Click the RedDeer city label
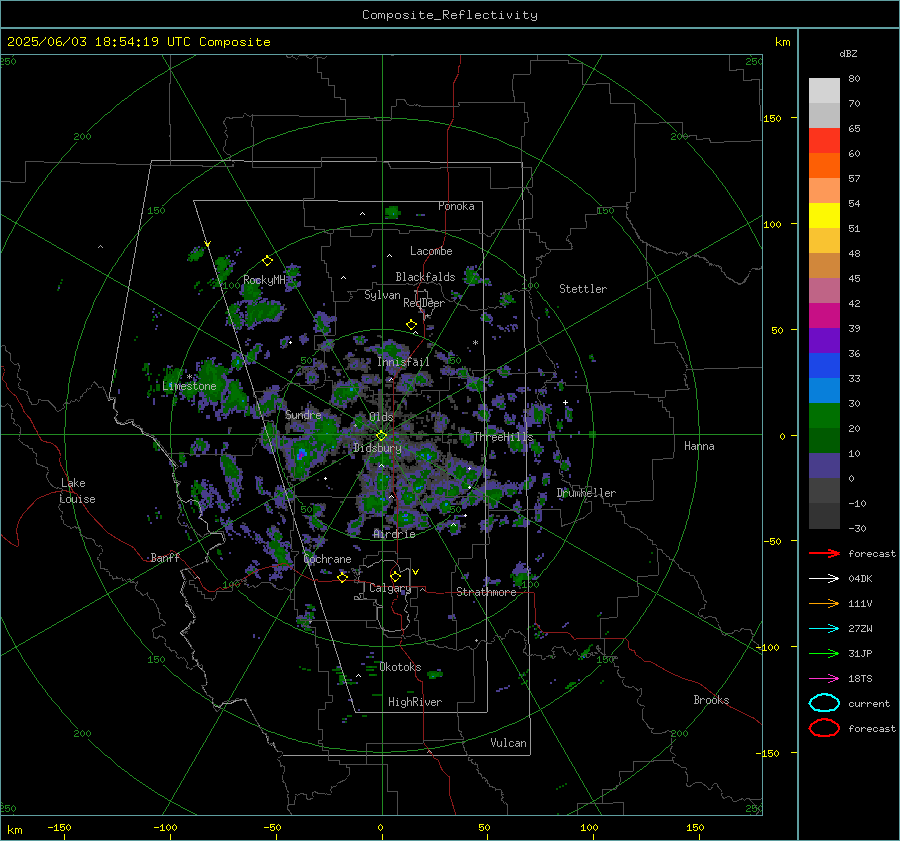Screen dimensions: 900x841 (x=424, y=303)
